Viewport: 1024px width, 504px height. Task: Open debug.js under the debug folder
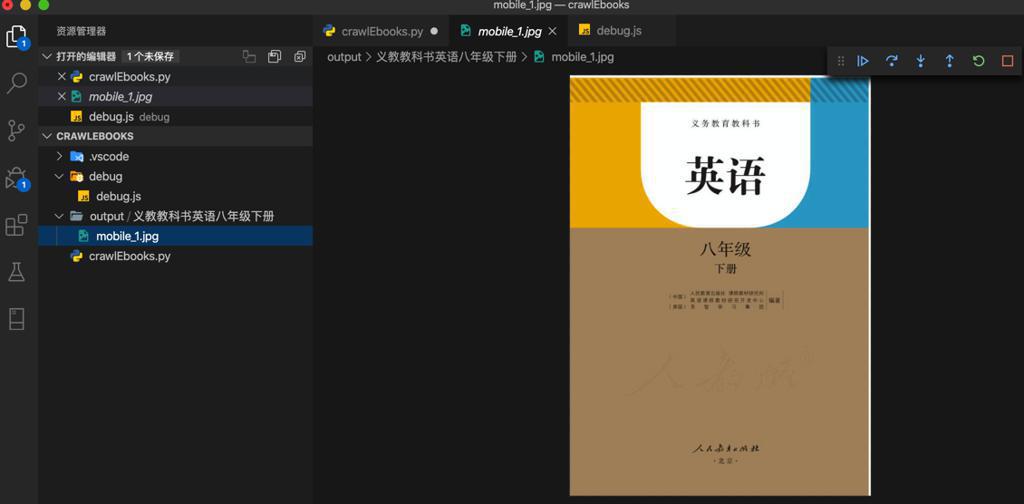pyautogui.click(x=175, y=197)
